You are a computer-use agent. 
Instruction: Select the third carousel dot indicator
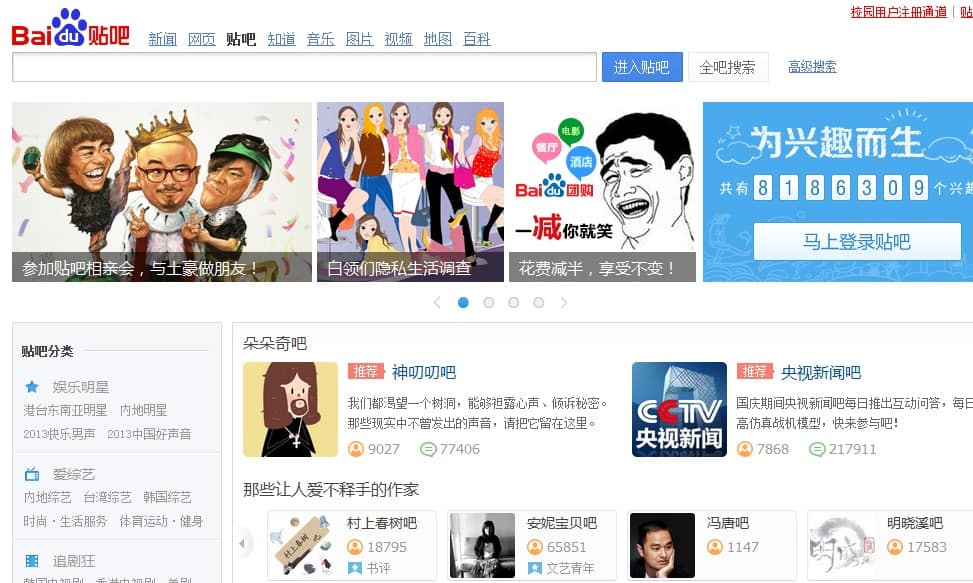click(513, 302)
